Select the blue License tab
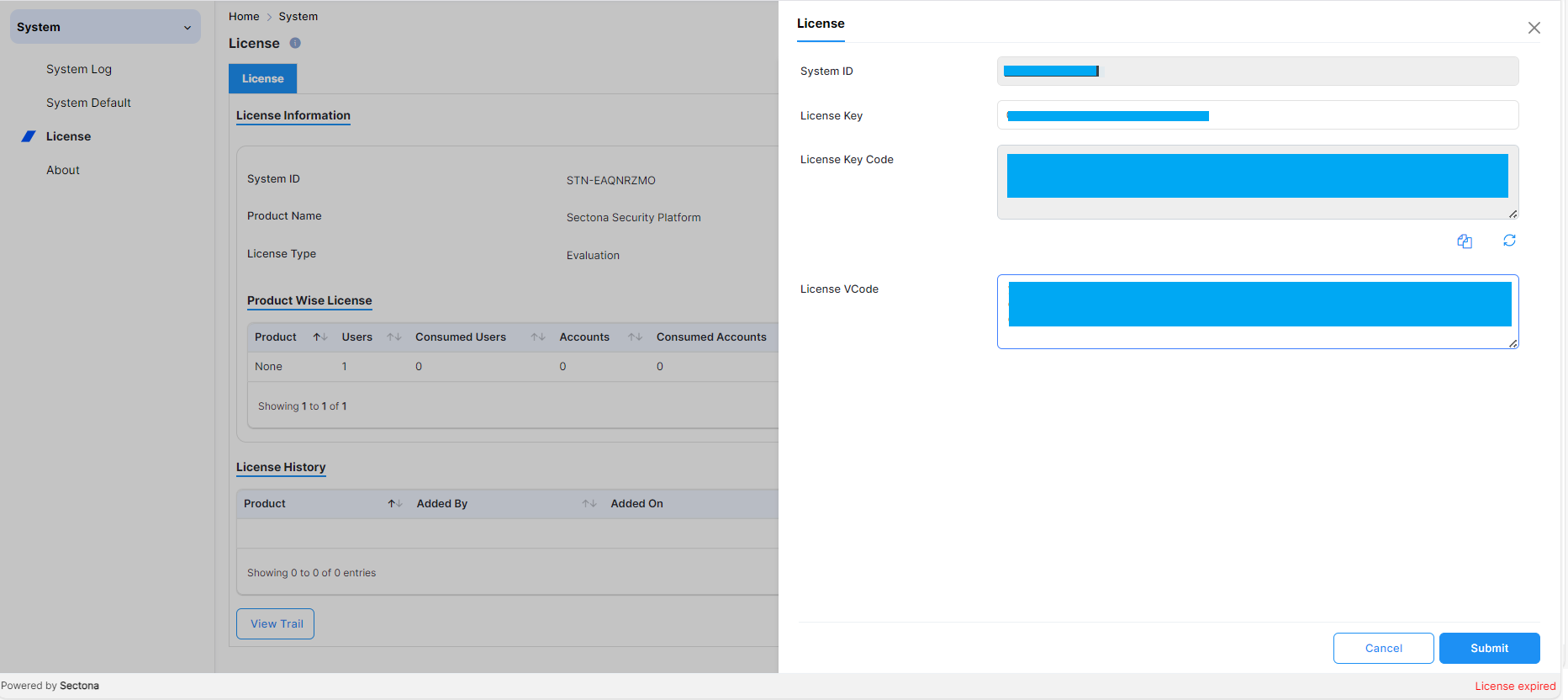This screenshot has width=1568, height=700. coord(262,78)
